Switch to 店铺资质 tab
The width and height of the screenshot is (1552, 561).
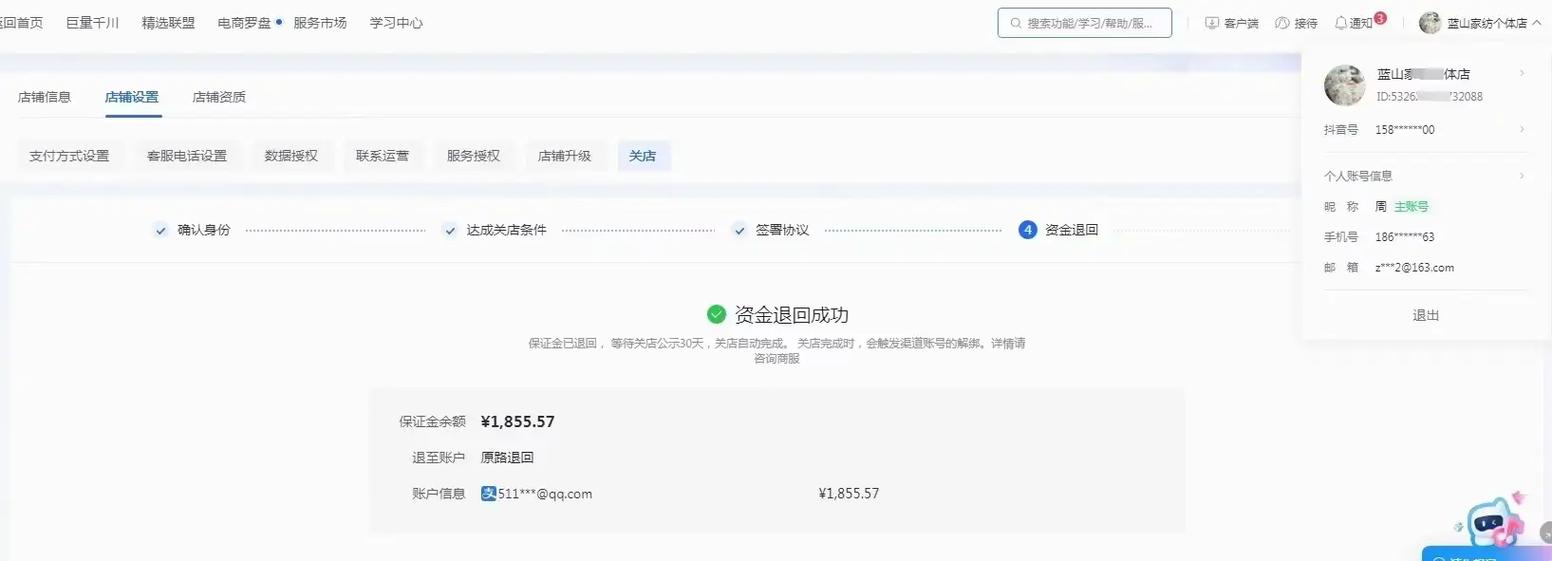click(x=219, y=97)
